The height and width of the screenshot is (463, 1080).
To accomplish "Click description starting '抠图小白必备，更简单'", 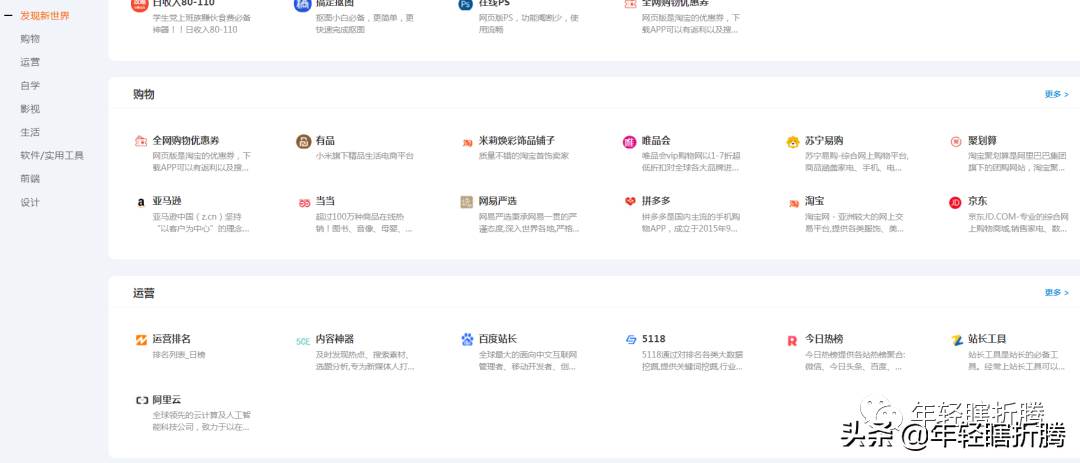I will point(365,24).
